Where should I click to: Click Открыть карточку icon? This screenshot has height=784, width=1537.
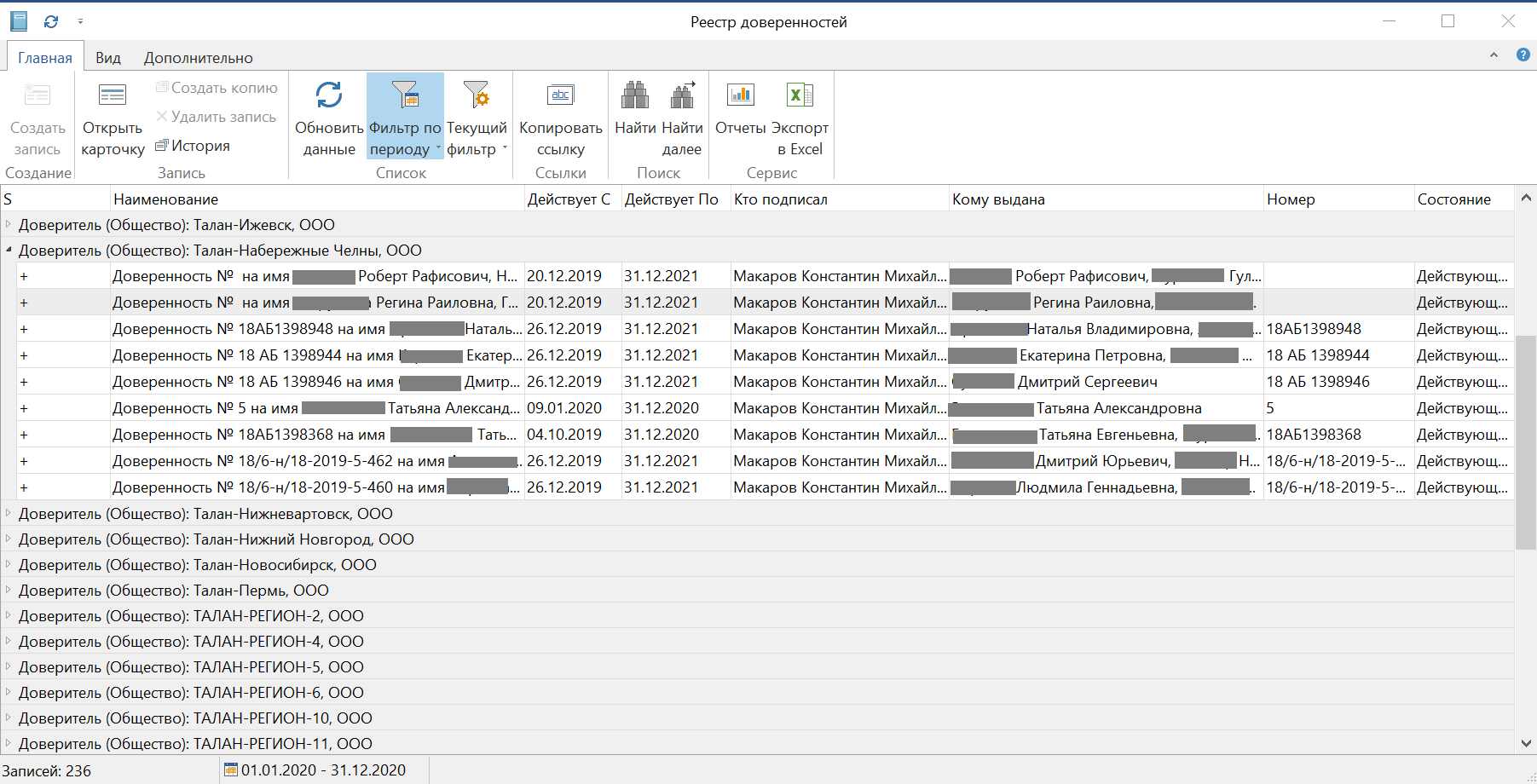tap(113, 95)
